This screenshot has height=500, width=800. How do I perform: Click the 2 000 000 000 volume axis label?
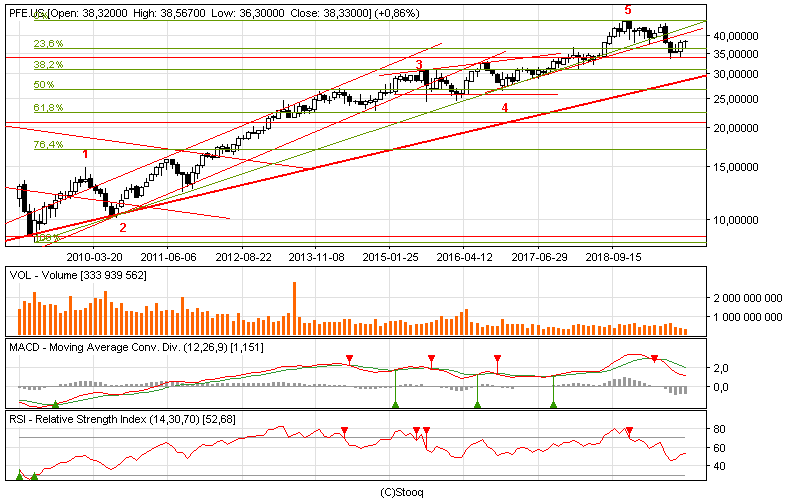tap(747, 298)
